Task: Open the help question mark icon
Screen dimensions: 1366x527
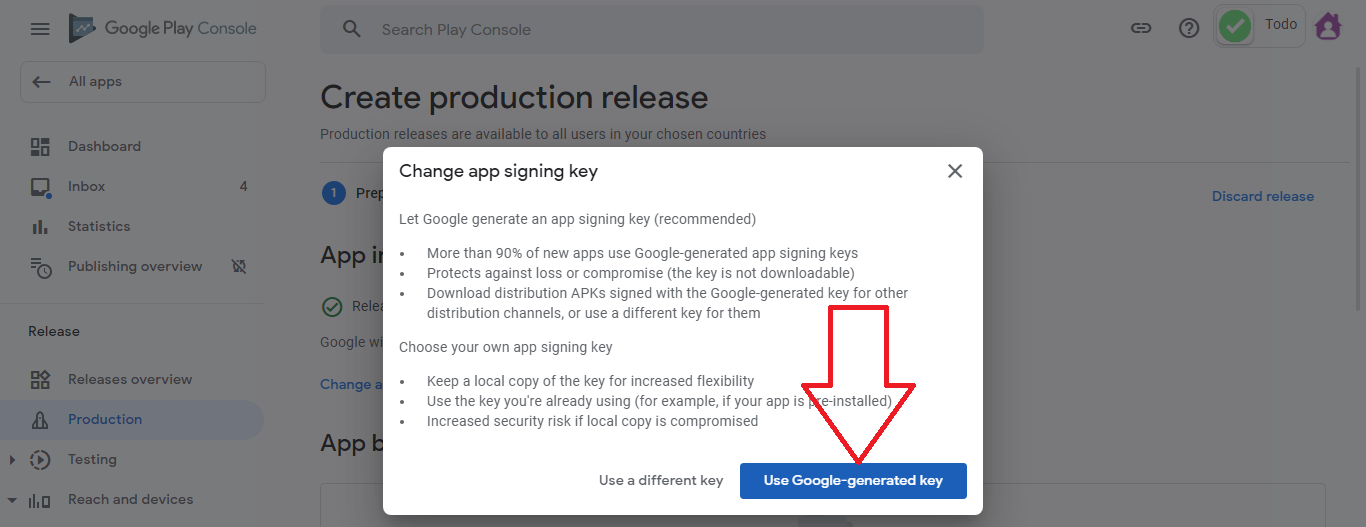Action: click(1189, 29)
